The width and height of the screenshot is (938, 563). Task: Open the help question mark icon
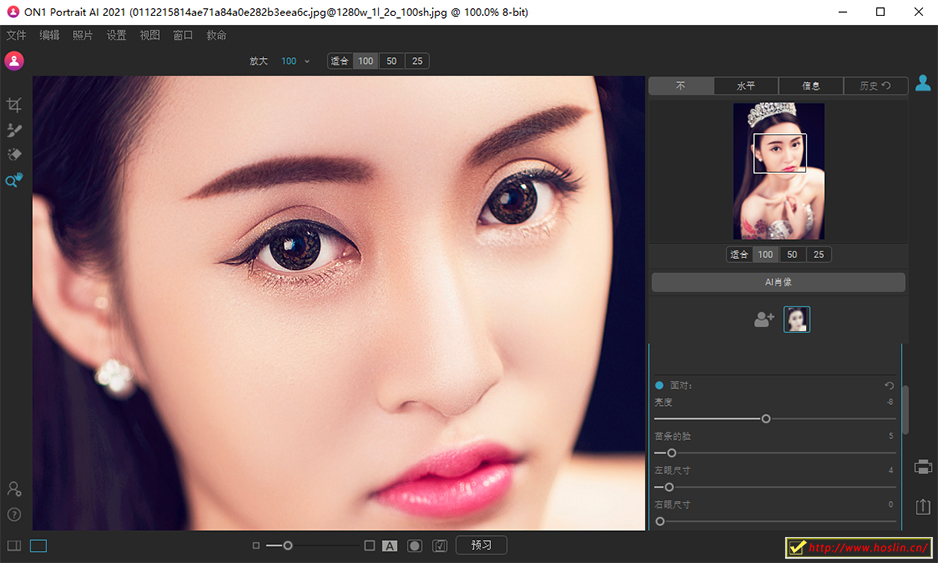coord(14,515)
